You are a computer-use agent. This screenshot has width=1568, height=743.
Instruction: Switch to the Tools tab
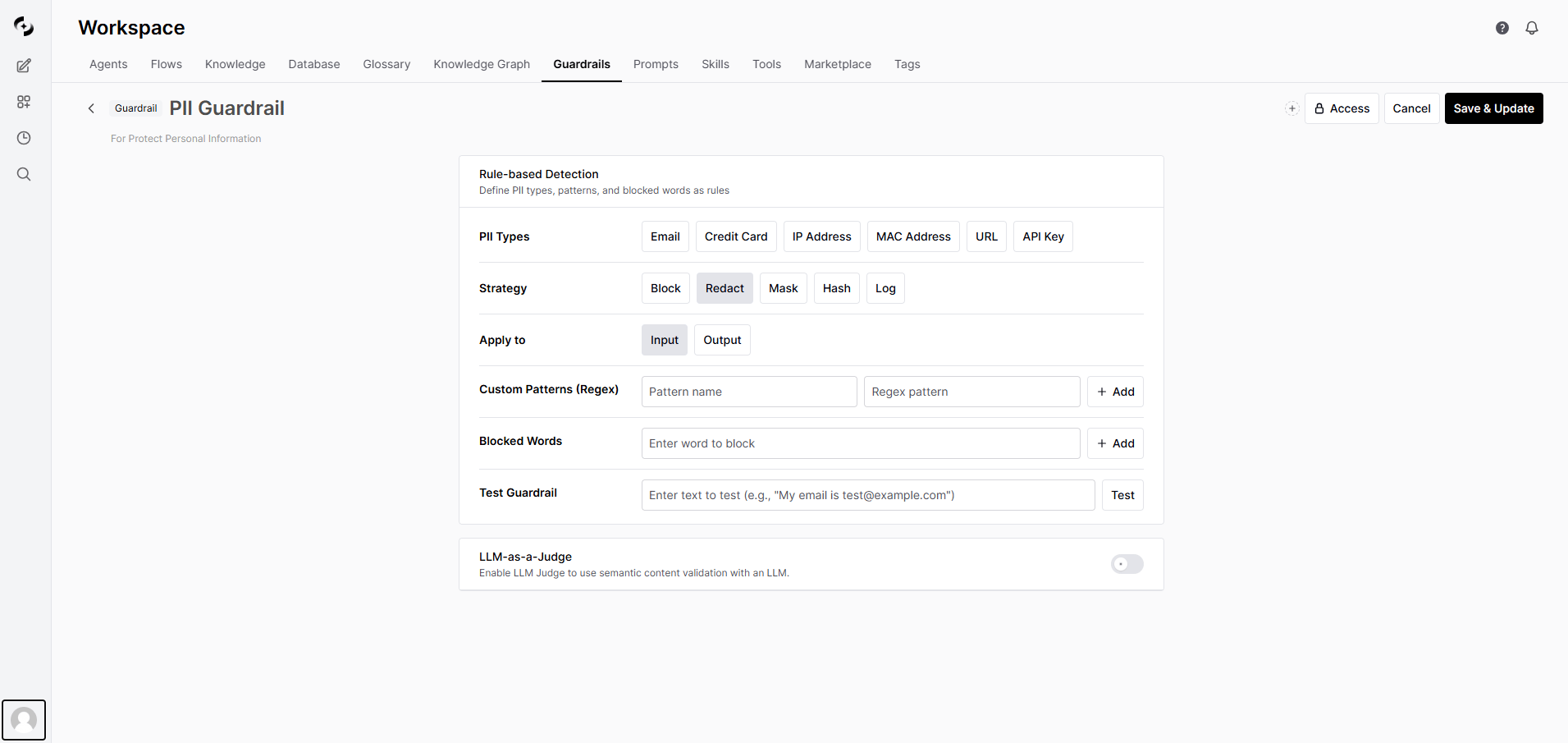coord(766,64)
